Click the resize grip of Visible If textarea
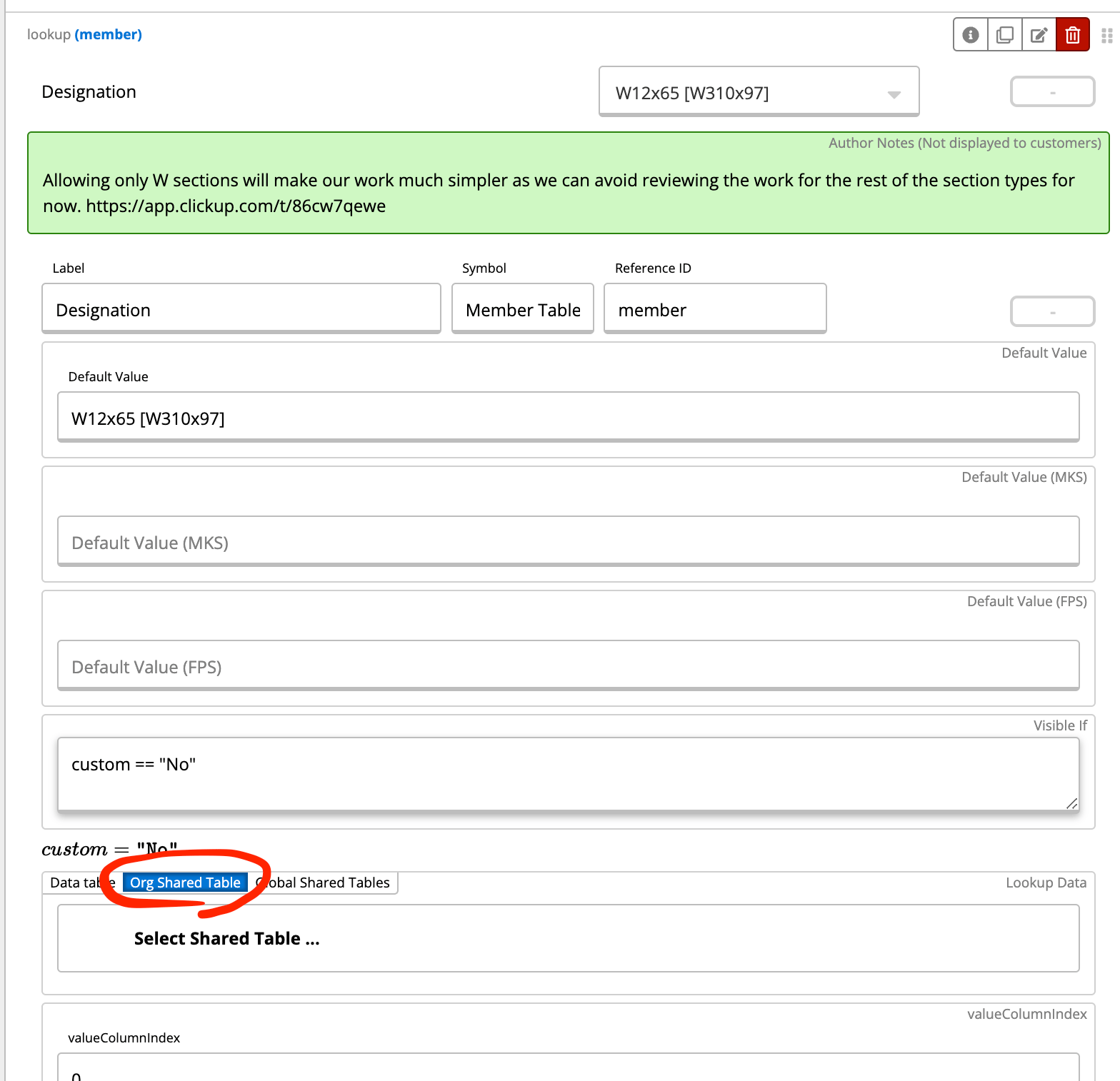This screenshot has width=1120, height=1081. click(x=1071, y=804)
